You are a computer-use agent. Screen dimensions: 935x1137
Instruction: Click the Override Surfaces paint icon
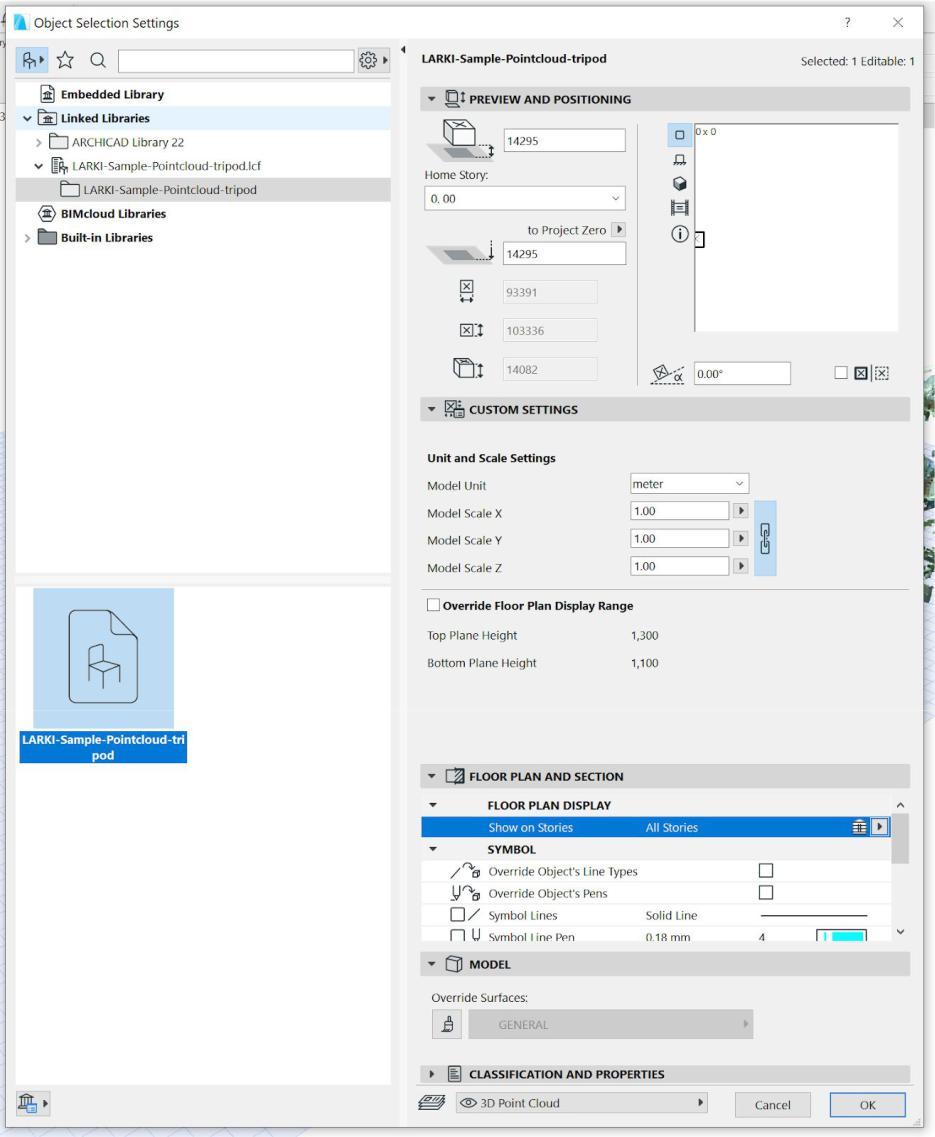(x=448, y=1024)
